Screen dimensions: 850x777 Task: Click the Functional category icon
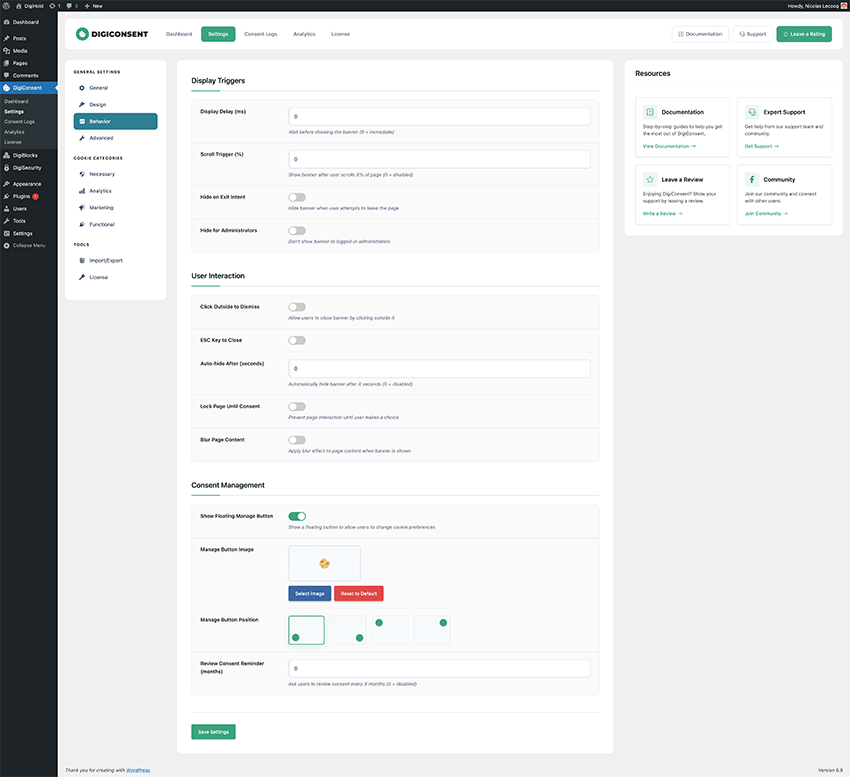pyautogui.click(x=82, y=224)
